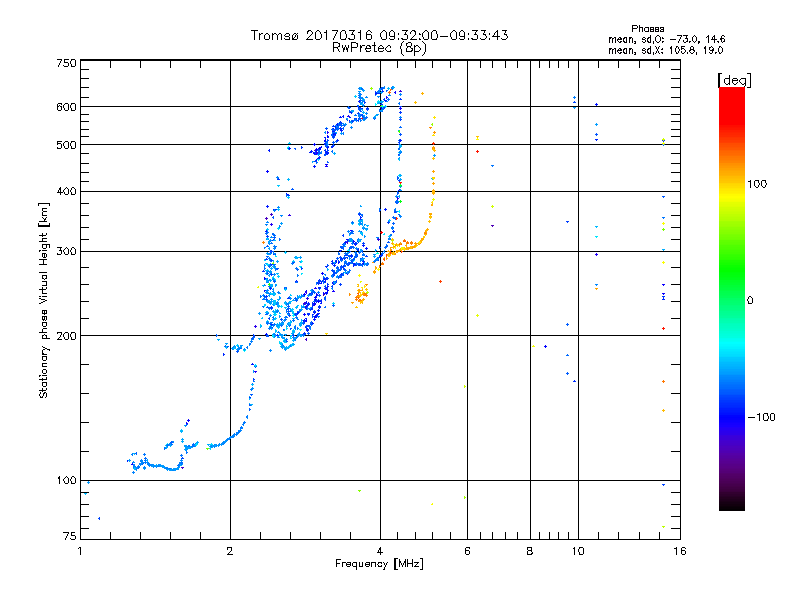Select the 'RwPretec (8p)' subtitle text
800x600 pixels.
pyautogui.click(x=379, y=48)
